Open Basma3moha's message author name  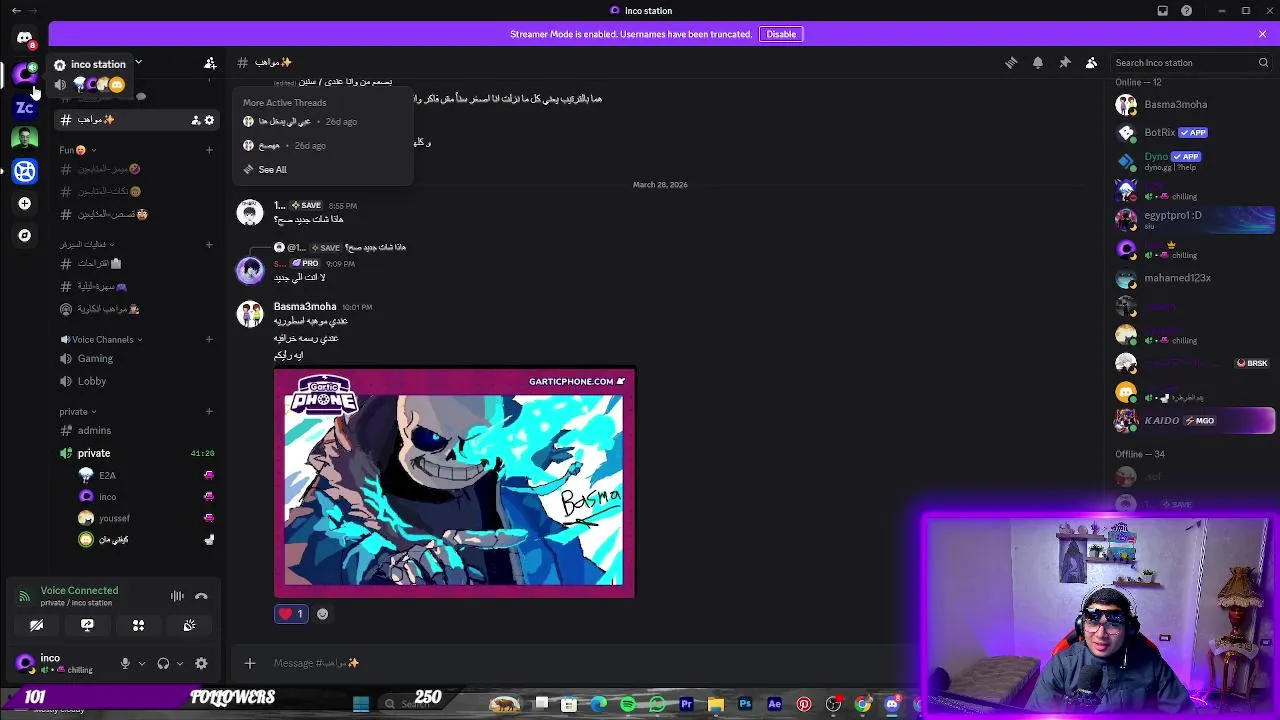pyautogui.click(x=305, y=306)
